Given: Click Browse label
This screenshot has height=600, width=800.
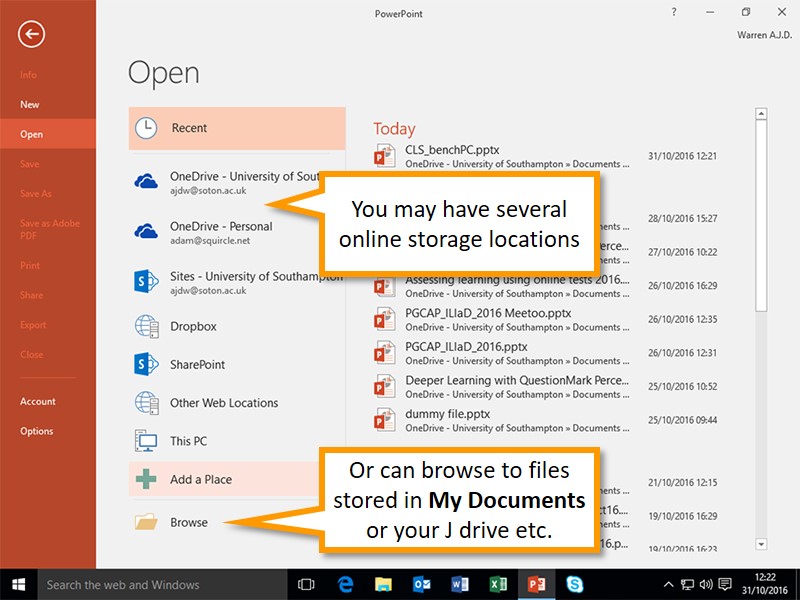Looking at the screenshot, I should [x=189, y=522].
